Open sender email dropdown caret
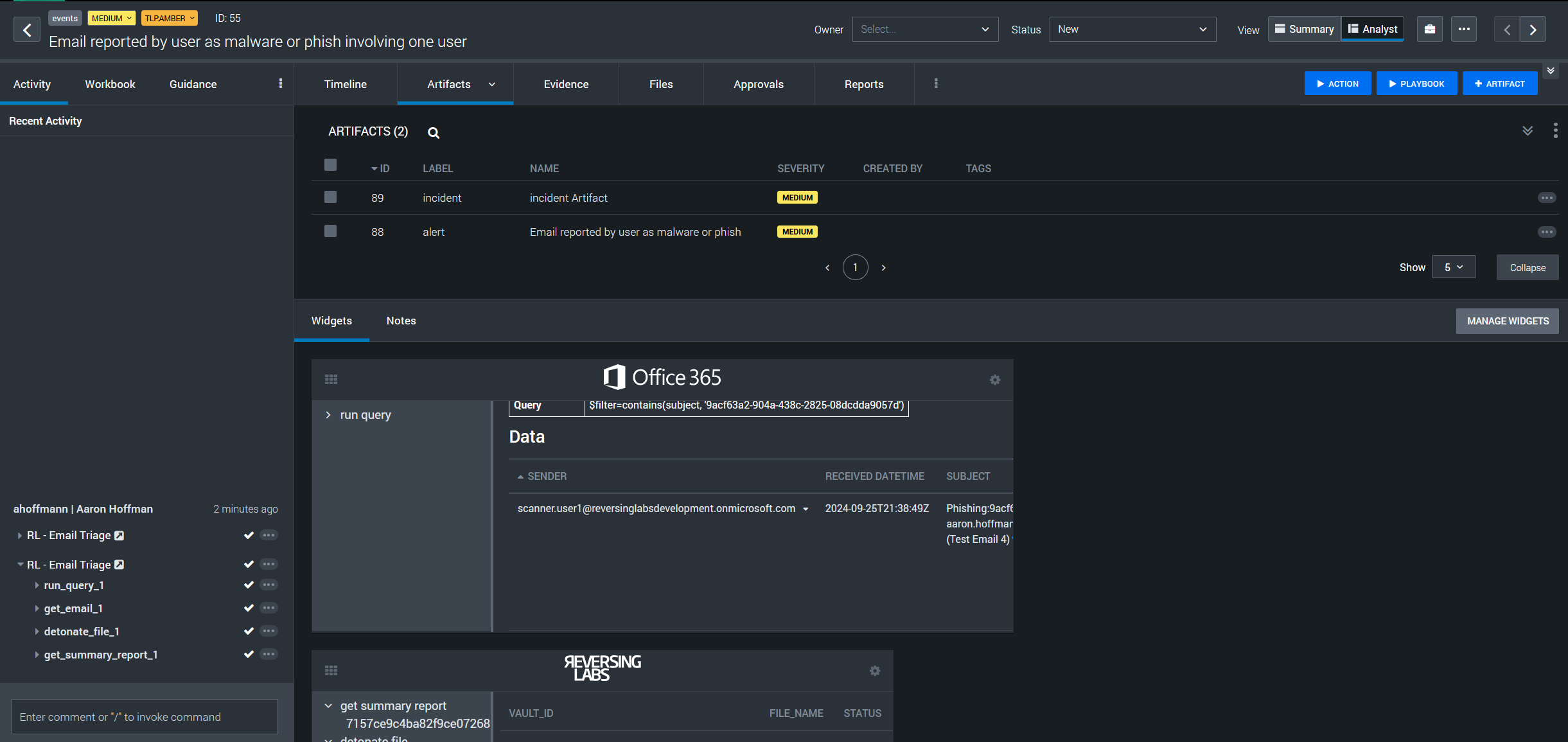This screenshot has width=1568, height=742. pyautogui.click(x=806, y=509)
